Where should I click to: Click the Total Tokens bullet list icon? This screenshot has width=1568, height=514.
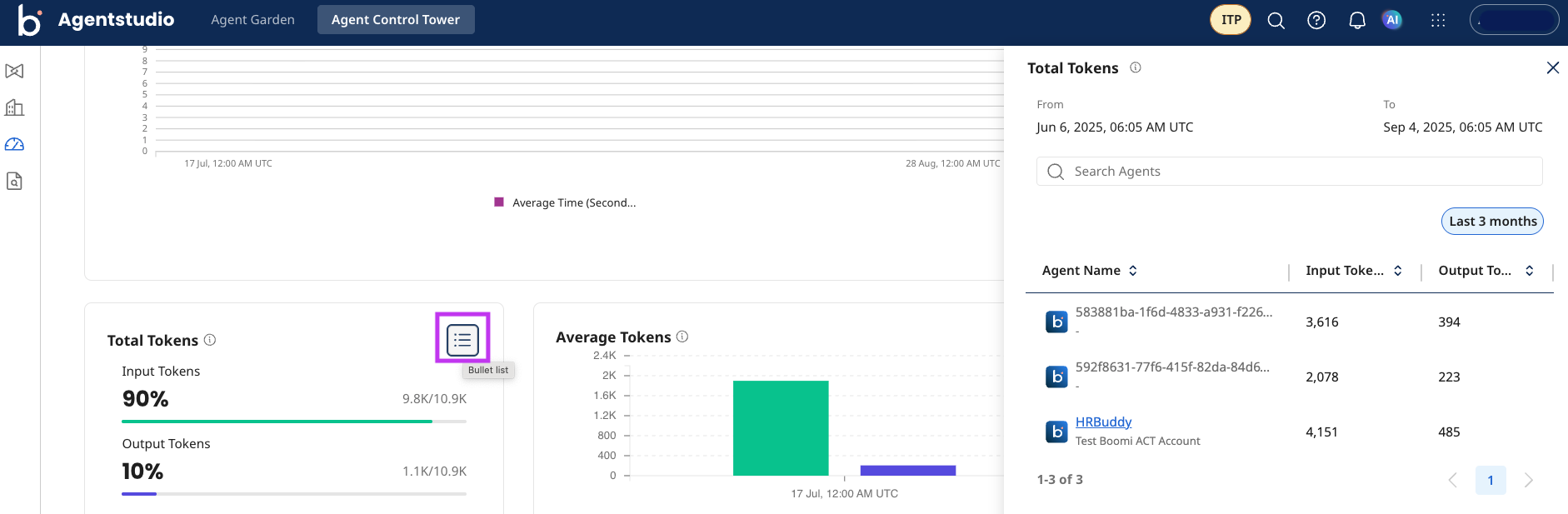462,339
